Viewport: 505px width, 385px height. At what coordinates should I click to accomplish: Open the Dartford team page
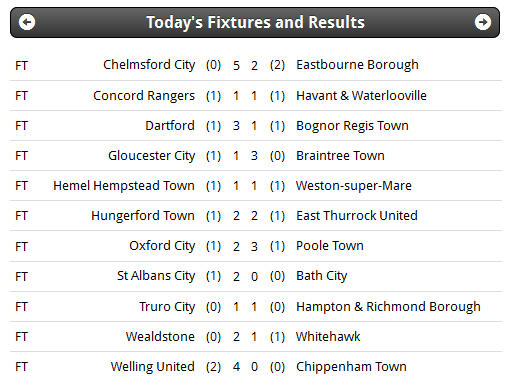coord(170,126)
